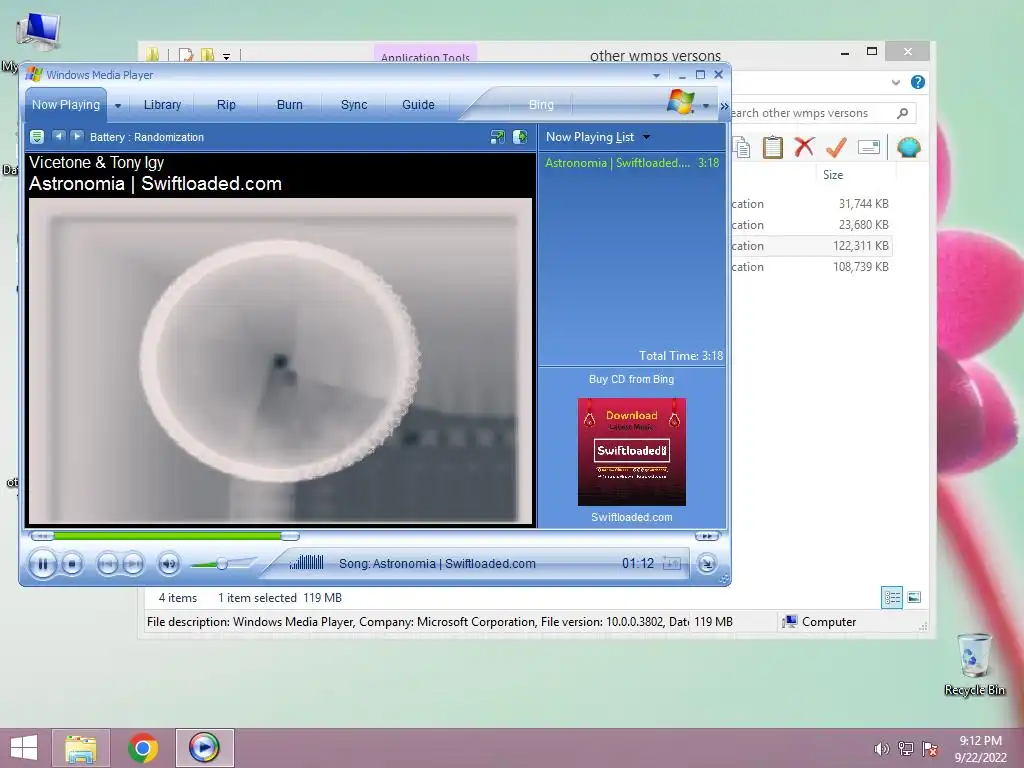
Task: Open the Swiftloaded.com link under album art
Action: (x=632, y=517)
